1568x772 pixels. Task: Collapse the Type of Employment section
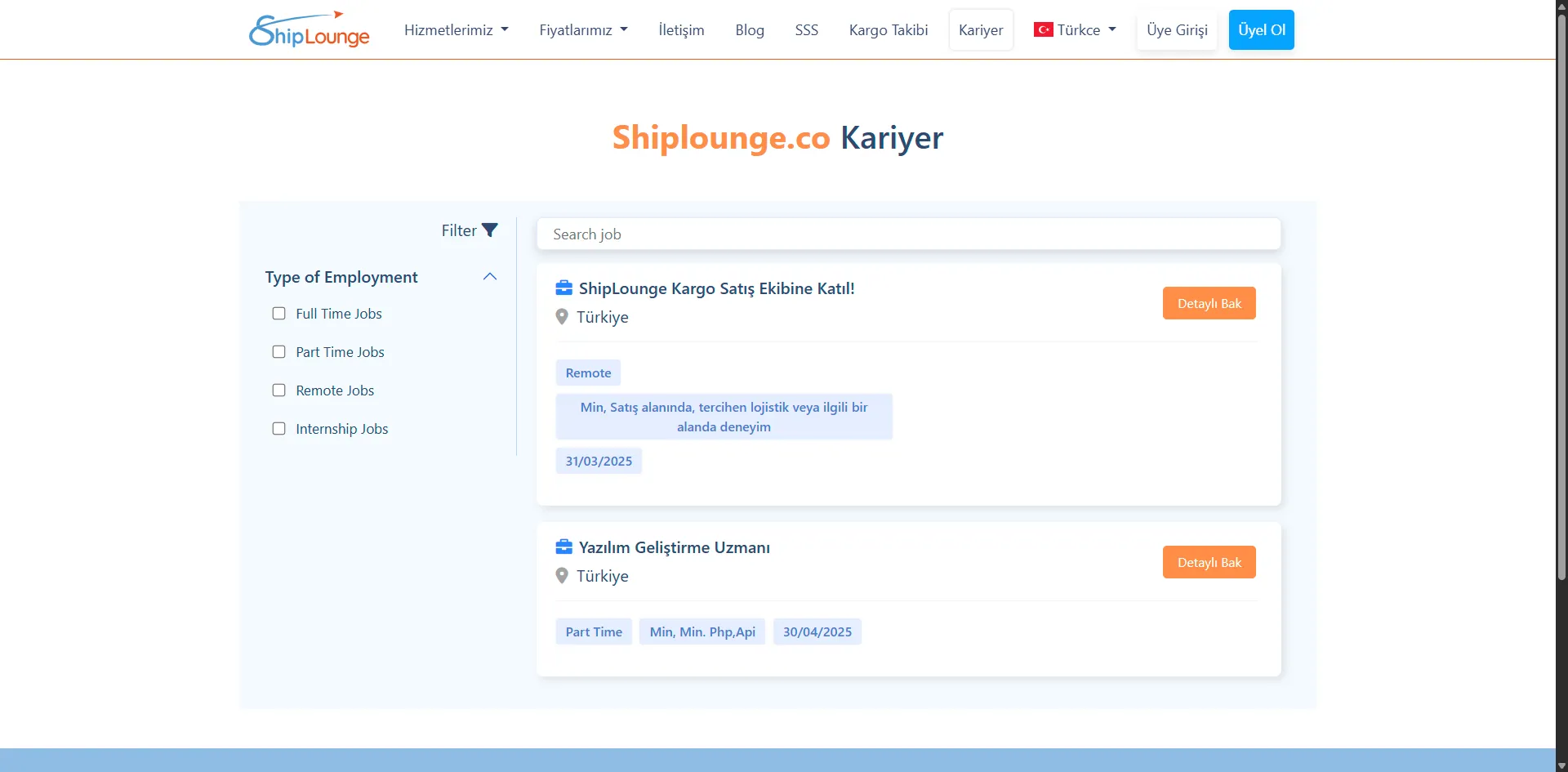(490, 277)
